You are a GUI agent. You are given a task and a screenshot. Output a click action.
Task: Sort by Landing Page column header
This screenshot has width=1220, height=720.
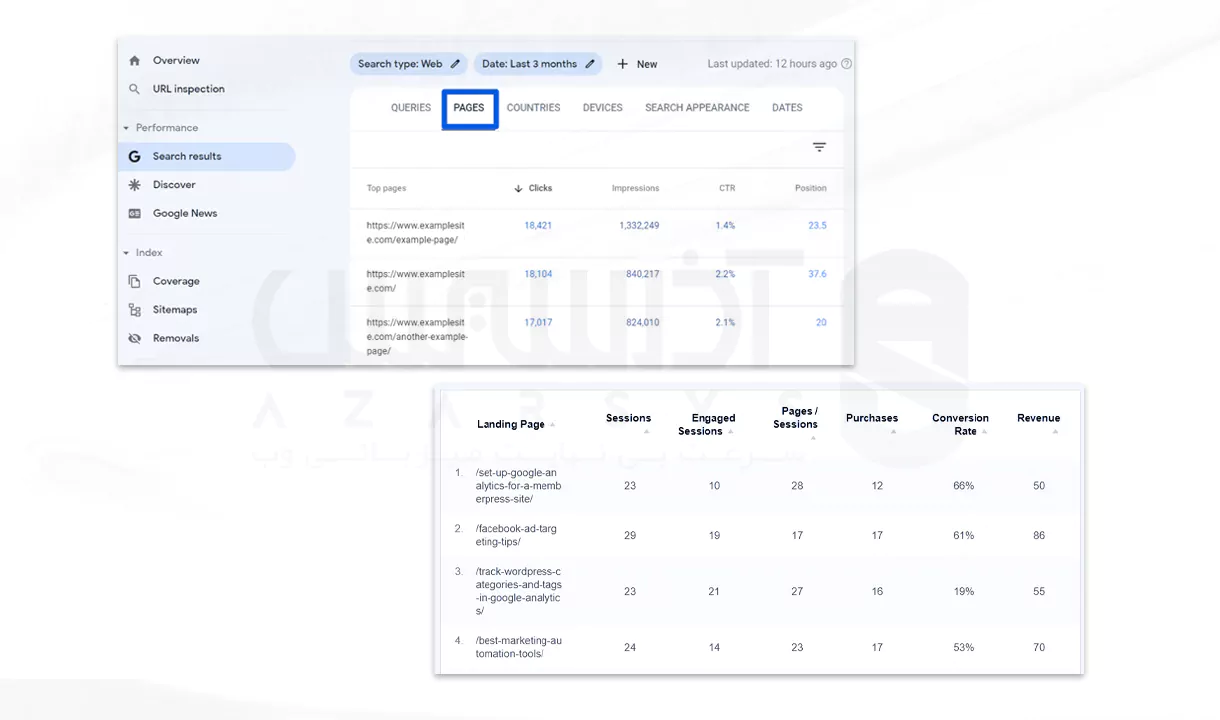click(x=511, y=424)
